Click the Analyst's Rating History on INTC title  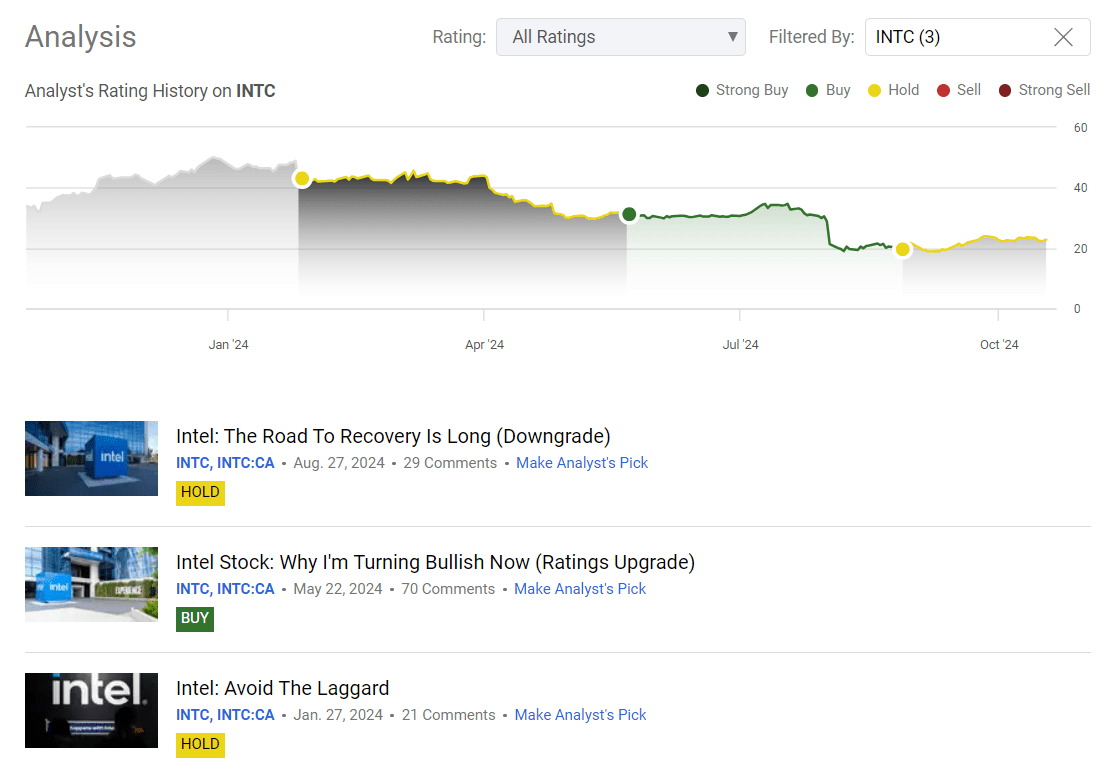pos(150,91)
